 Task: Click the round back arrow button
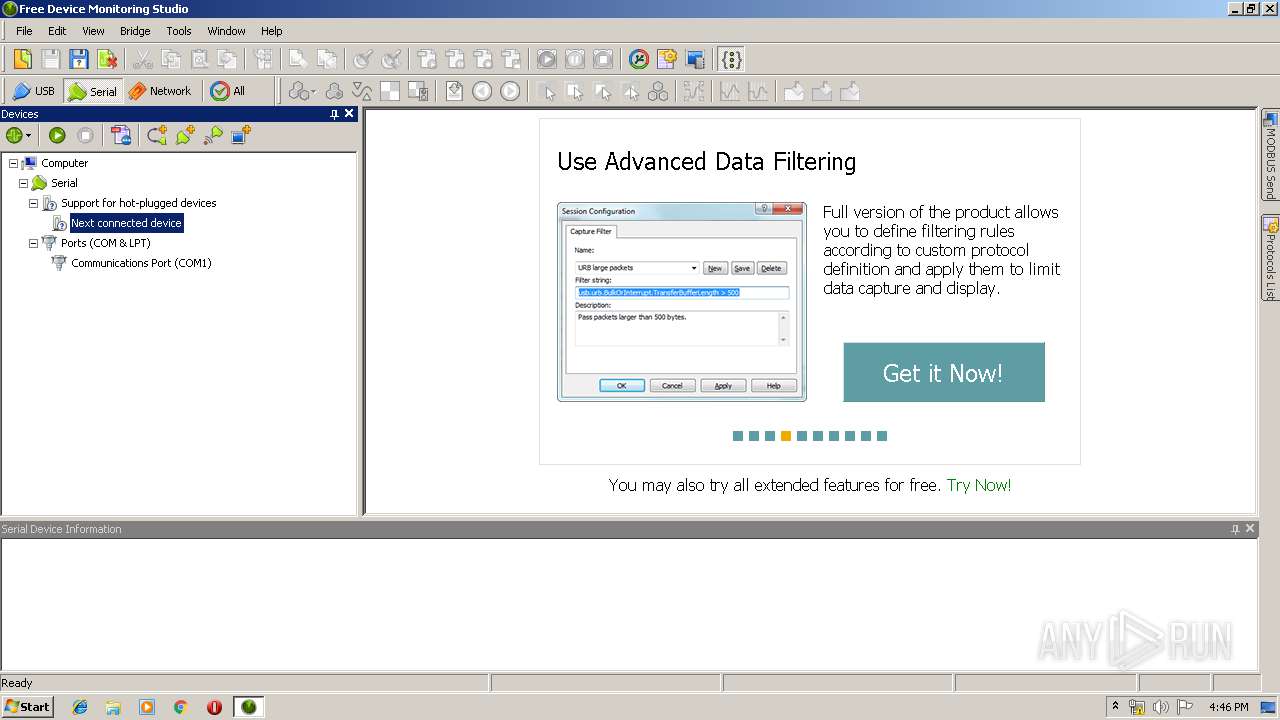482,91
